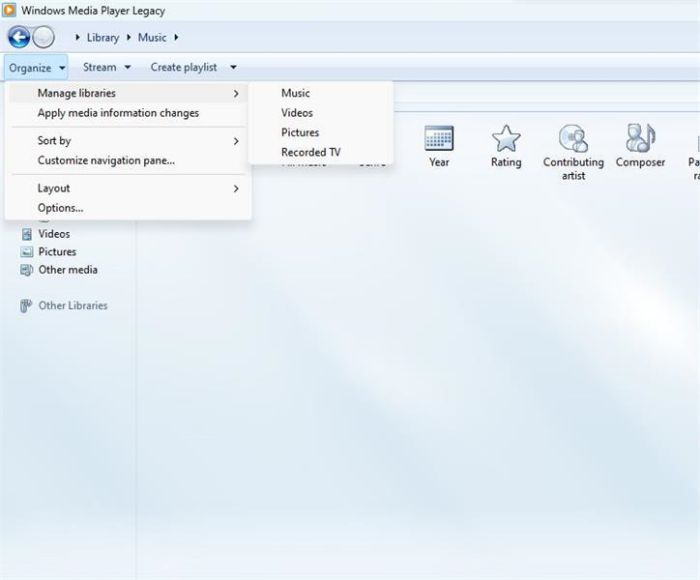This screenshot has height=580, width=700.
Task: Click the Year calendar icon
Action: pos(439,138)
